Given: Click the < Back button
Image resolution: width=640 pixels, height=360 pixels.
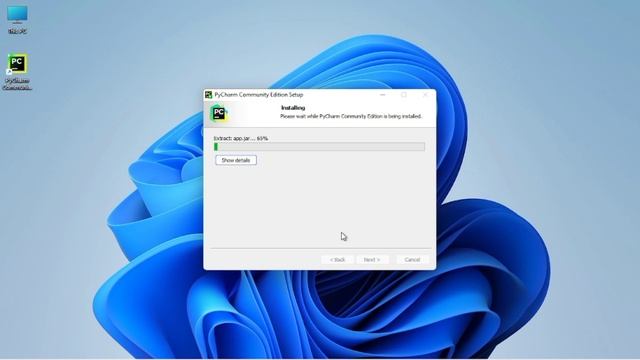Looking at the screenshot, I should click(x=338, y=260).
